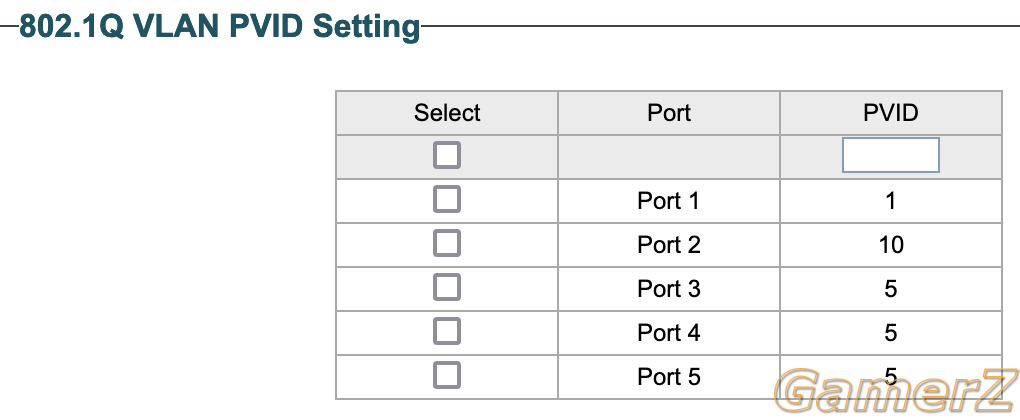Click the Port 4 label cell
The image size is (1020, 420).
(x=669, y=333)
